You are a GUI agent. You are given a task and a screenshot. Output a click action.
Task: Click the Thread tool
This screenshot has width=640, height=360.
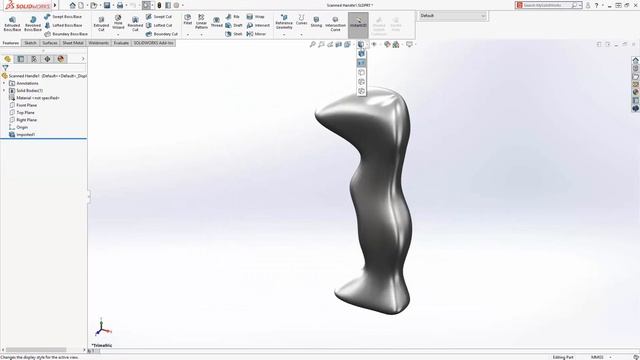coord(216,22)
